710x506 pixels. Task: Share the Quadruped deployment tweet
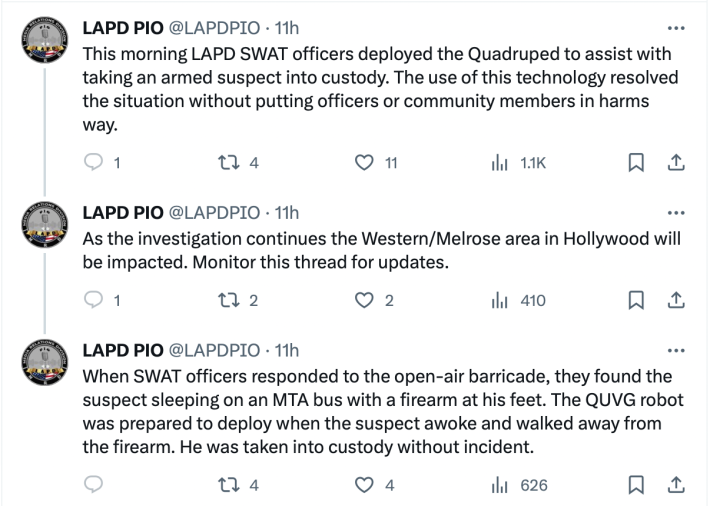pyautogui.click(x=675, y=163)
